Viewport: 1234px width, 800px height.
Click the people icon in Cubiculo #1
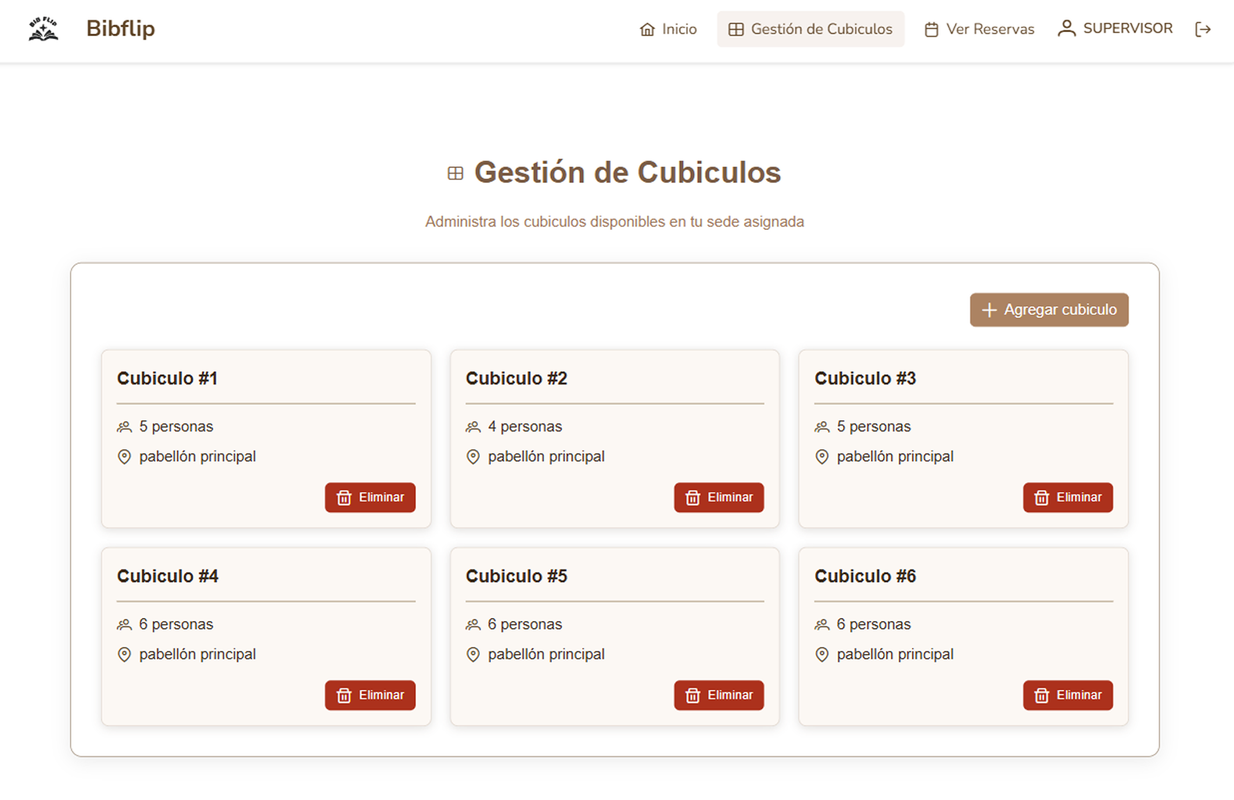tap(124, 427)
